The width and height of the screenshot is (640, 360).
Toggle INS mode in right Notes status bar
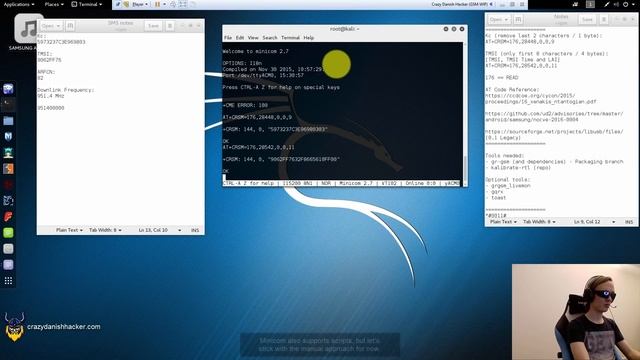(629, 222)
